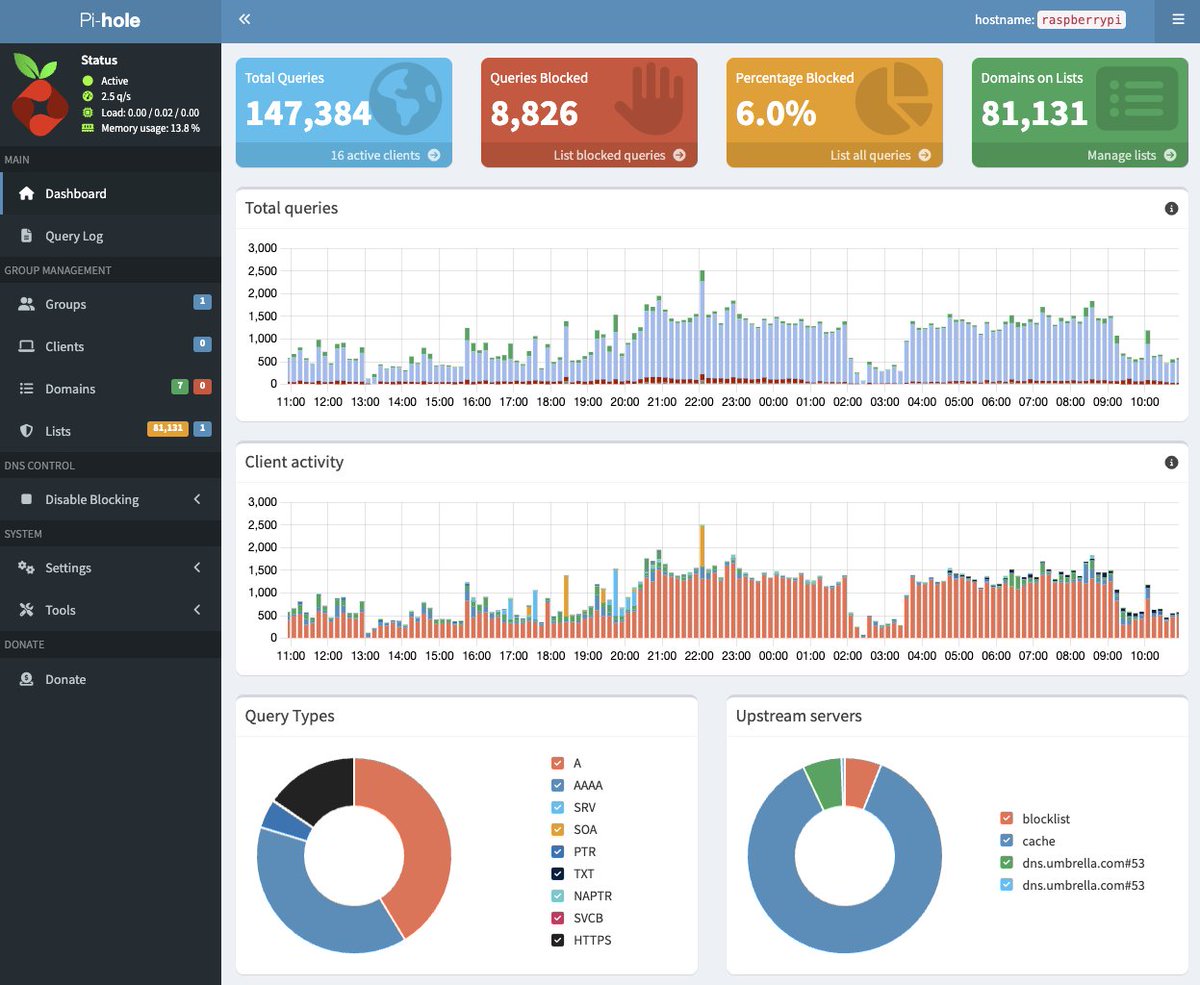Click the Groups people icon
The image size is (1200, 985).
(27, 304)
